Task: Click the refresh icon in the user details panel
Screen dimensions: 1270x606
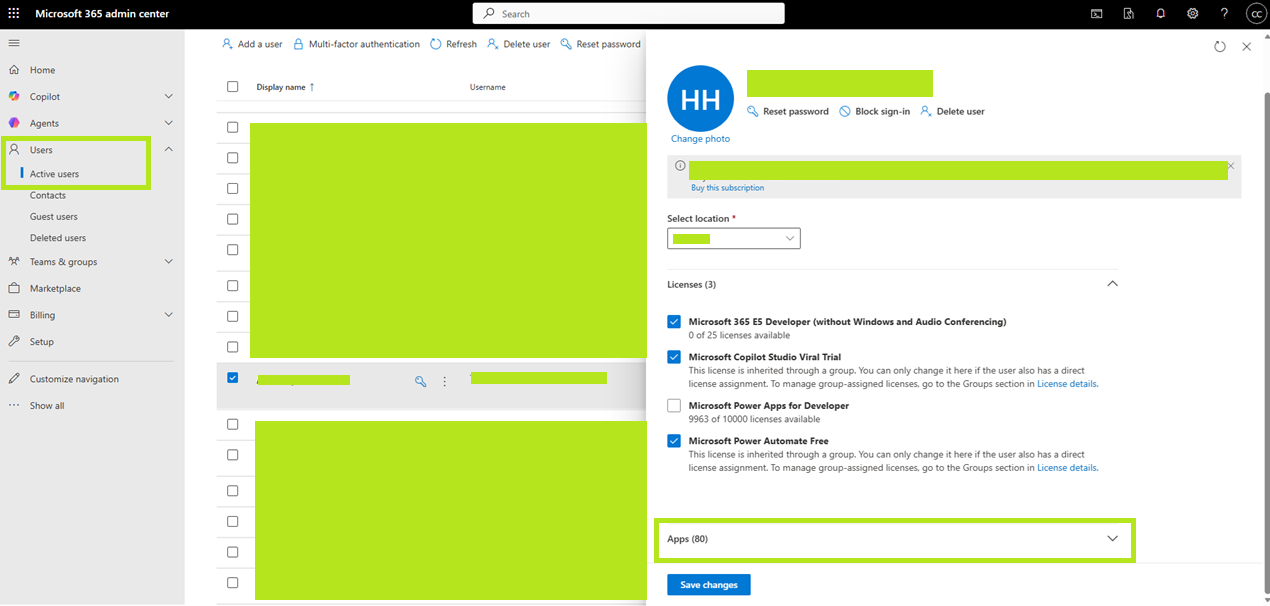Action: point(1220,47)
